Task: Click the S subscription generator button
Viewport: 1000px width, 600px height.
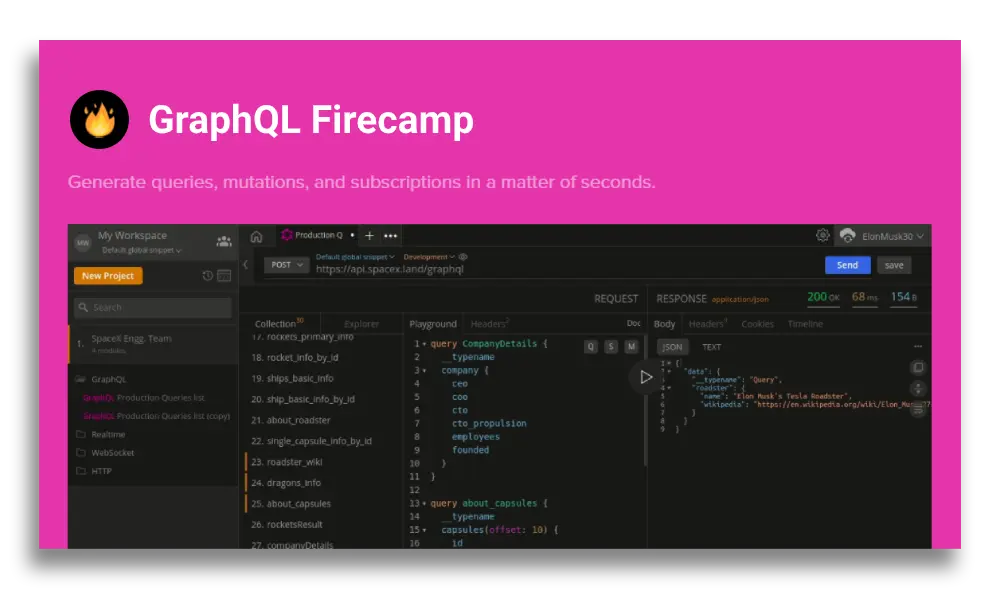Action: (611, 346)
